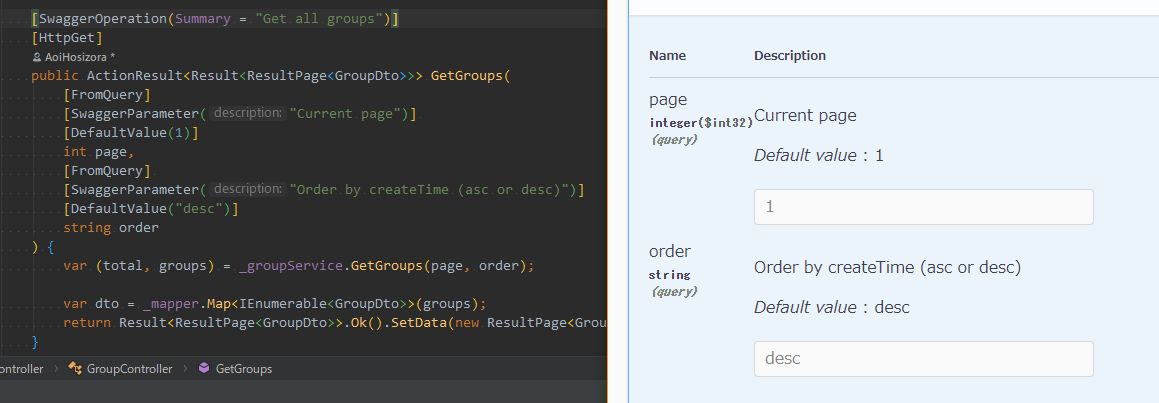This screenshot has width=1159, height=403.
Task: Click the 'Current page' description text
Action: coord(805,116)
